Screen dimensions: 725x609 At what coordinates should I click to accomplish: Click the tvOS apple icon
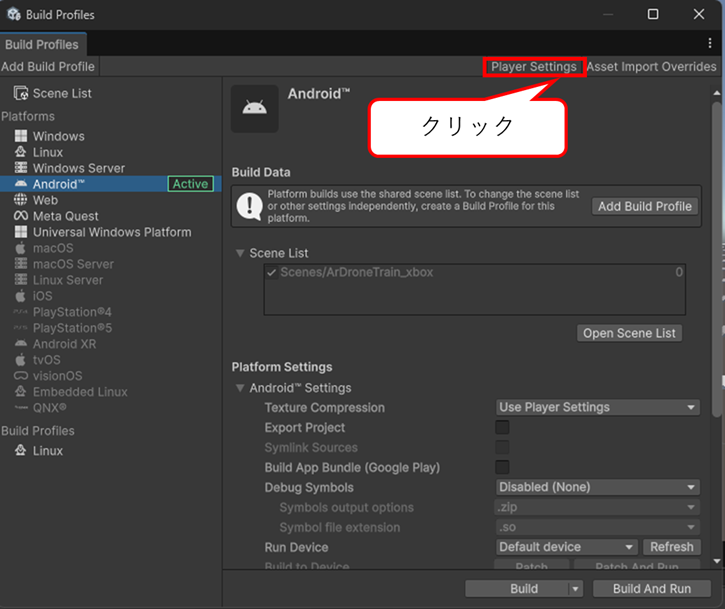[x=21, y=359]
